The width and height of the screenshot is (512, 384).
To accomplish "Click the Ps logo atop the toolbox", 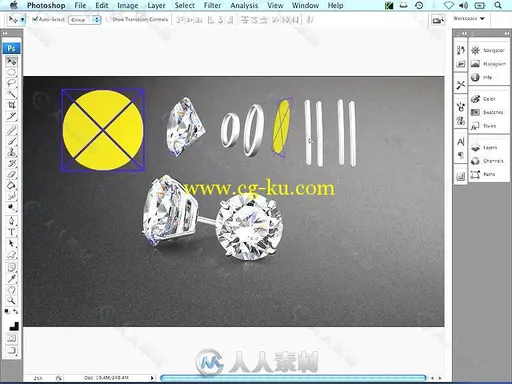I will pyautogui.click(x=11, y=48).
